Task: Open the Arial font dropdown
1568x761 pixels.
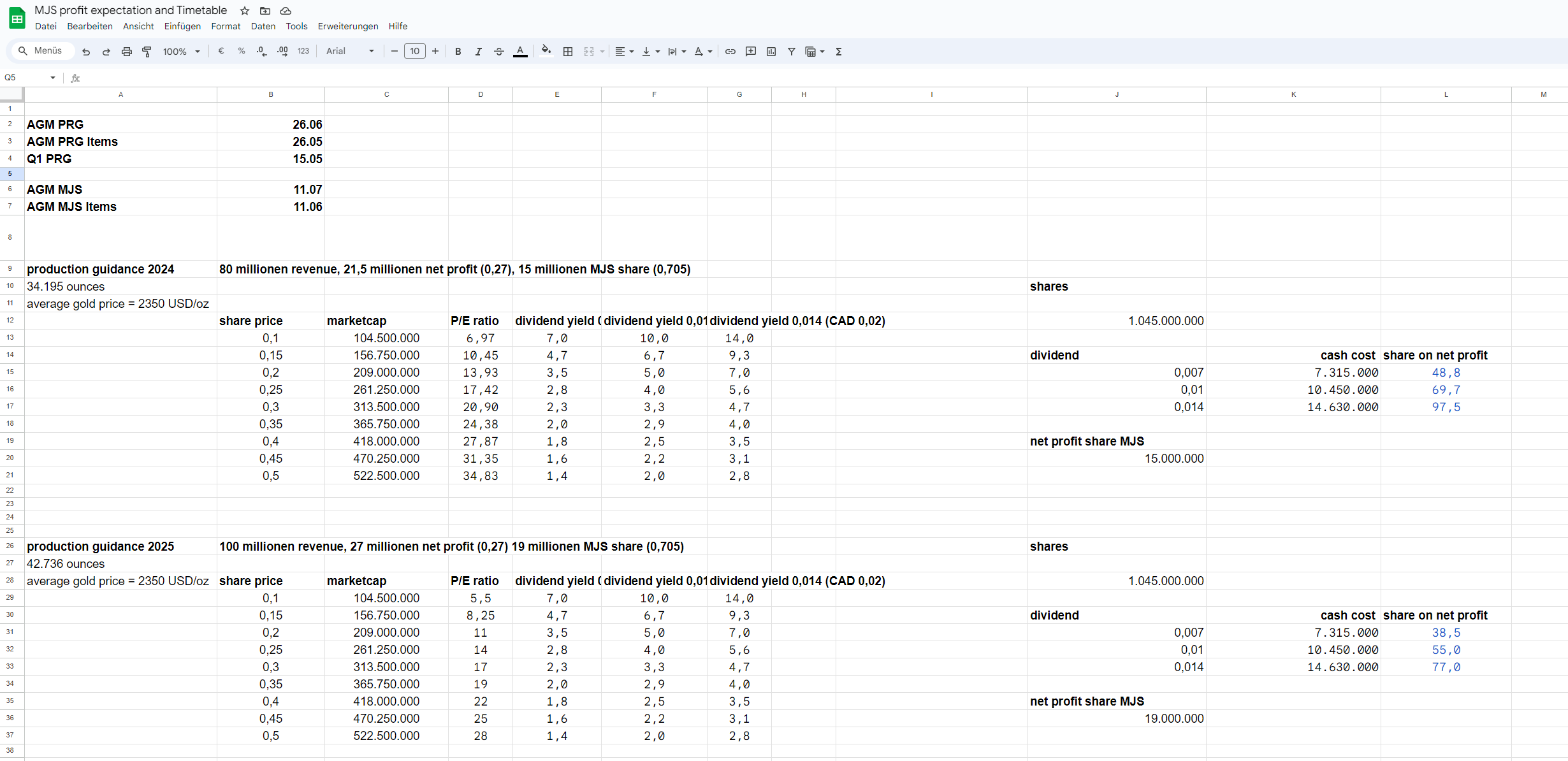Action: (350, 52)
